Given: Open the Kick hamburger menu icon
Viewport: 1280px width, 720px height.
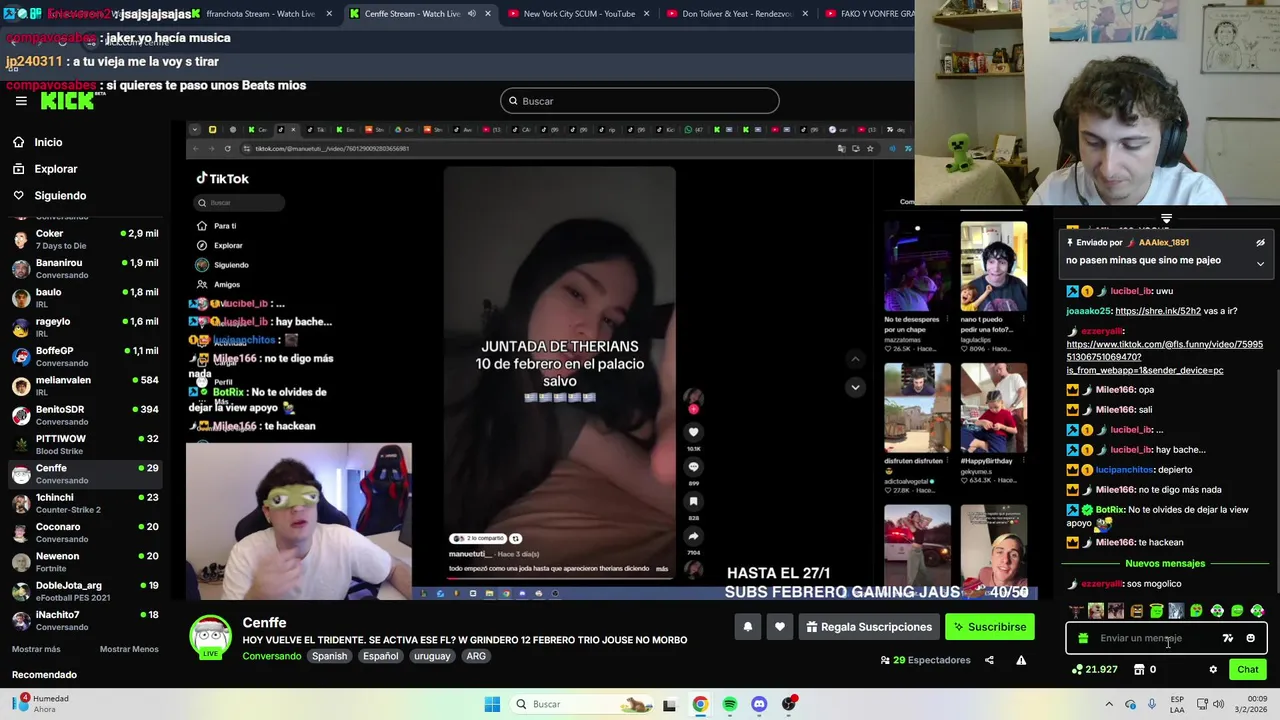Looking at the screenshot, I should click(21, 101).
